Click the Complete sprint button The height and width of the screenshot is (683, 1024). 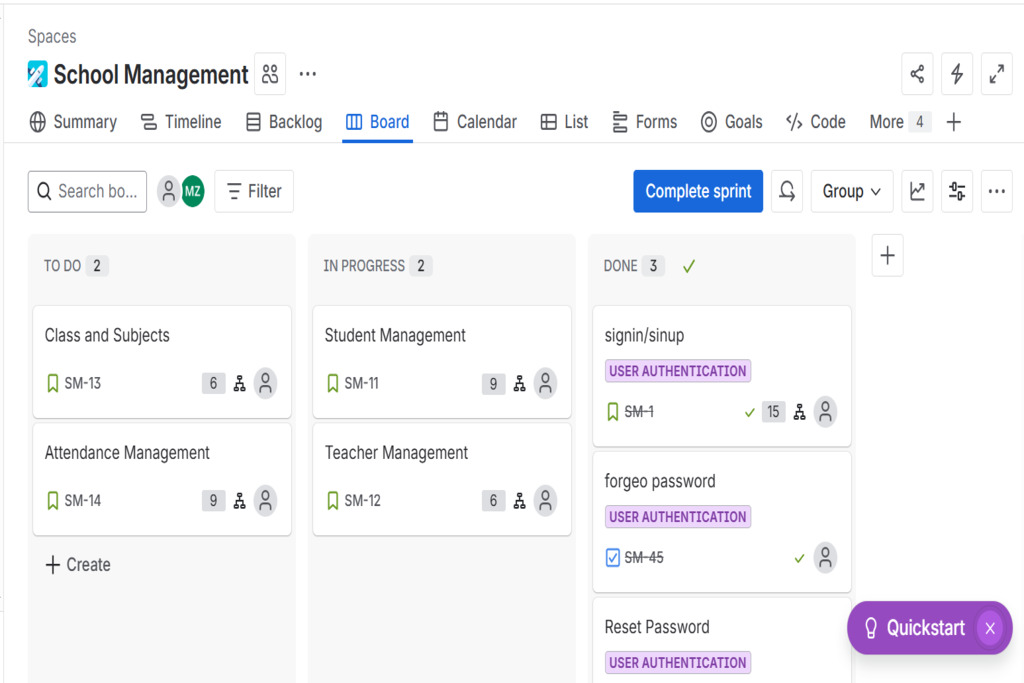tap(698, 191)
